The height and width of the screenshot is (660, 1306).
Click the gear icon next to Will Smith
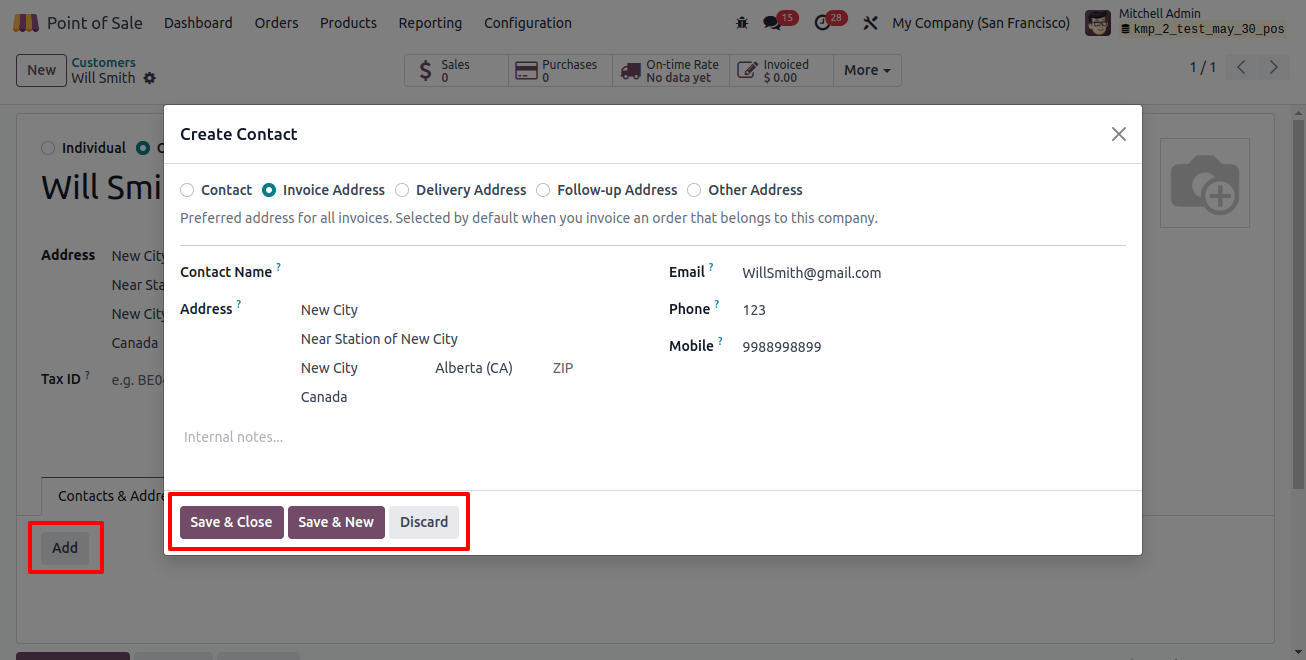[x=150, y=78]
